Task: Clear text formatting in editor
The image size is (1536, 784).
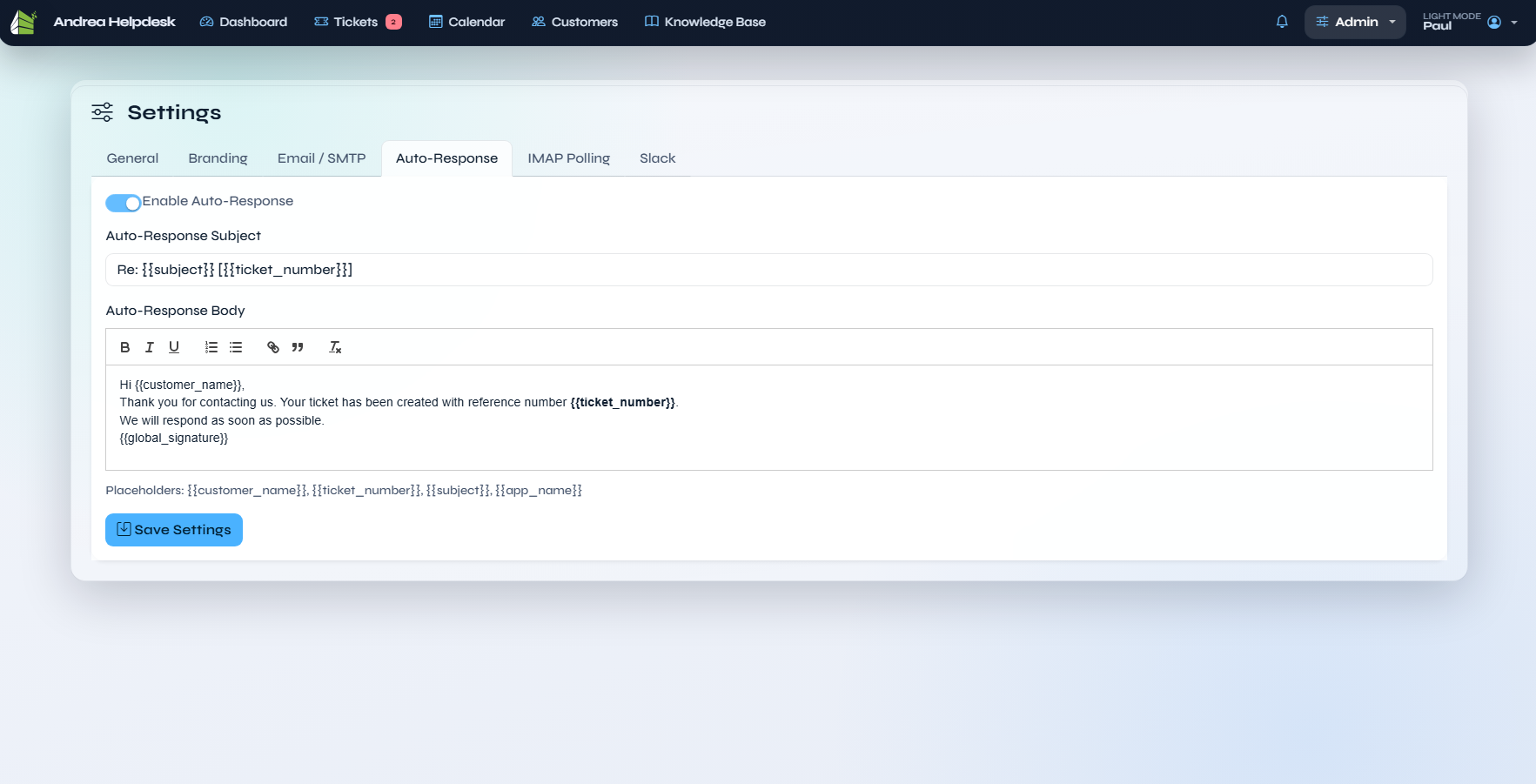Action: pos(335,347)
